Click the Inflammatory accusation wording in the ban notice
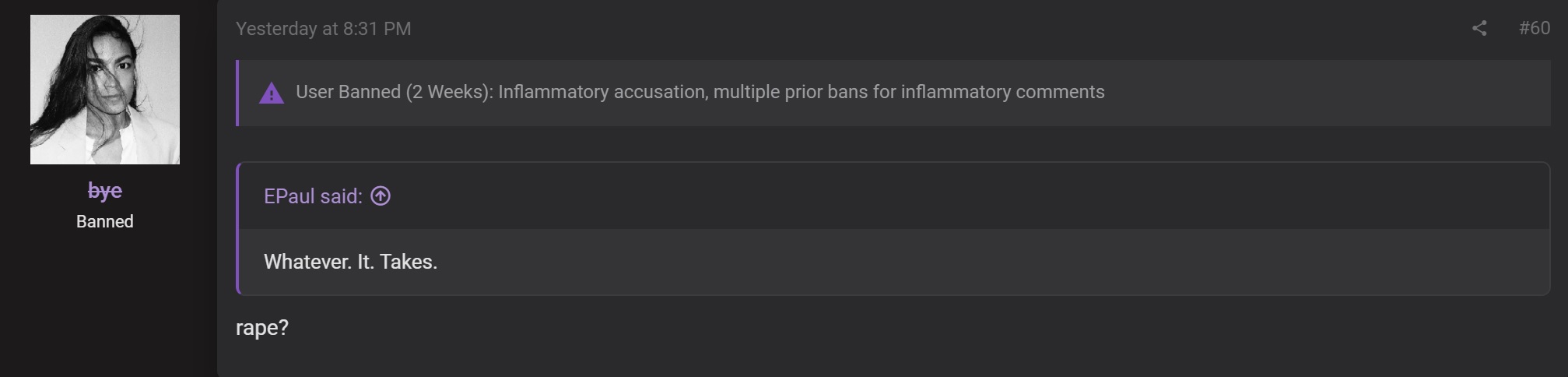The width and height of the screenshot is (1568, 377). pyautogui.click(x=602, y=92)
